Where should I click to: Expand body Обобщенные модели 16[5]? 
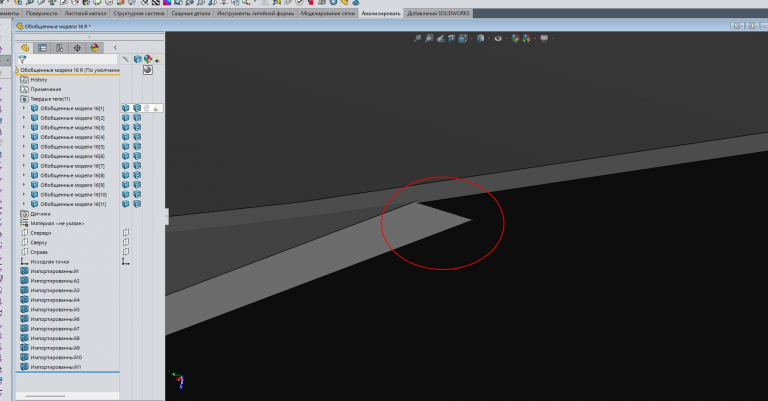click(x=24, y=146)
